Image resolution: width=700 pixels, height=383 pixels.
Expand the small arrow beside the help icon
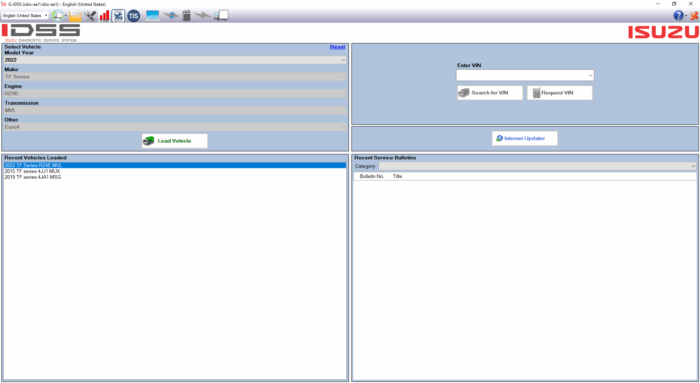(686, 16)
